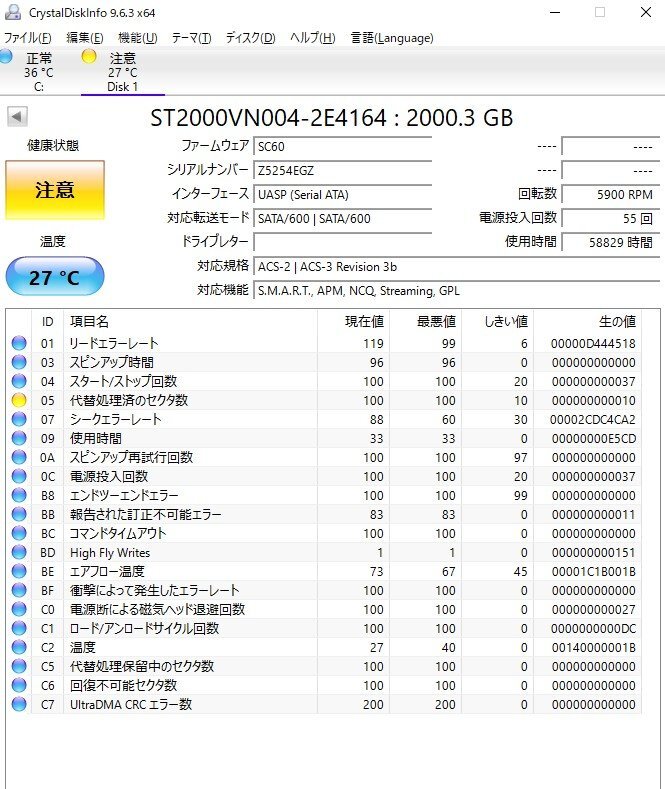Click the yellow 注意 health status button

(x=55, y=190)
